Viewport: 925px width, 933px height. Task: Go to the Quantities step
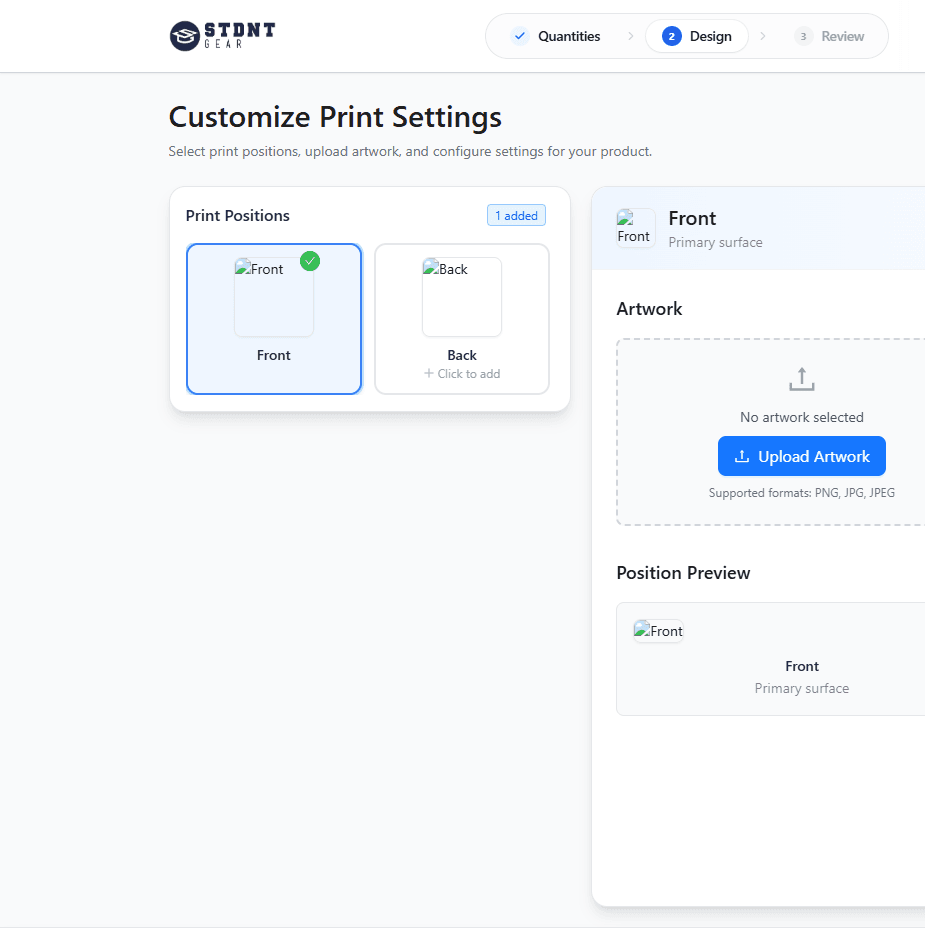tap(556, 36)
